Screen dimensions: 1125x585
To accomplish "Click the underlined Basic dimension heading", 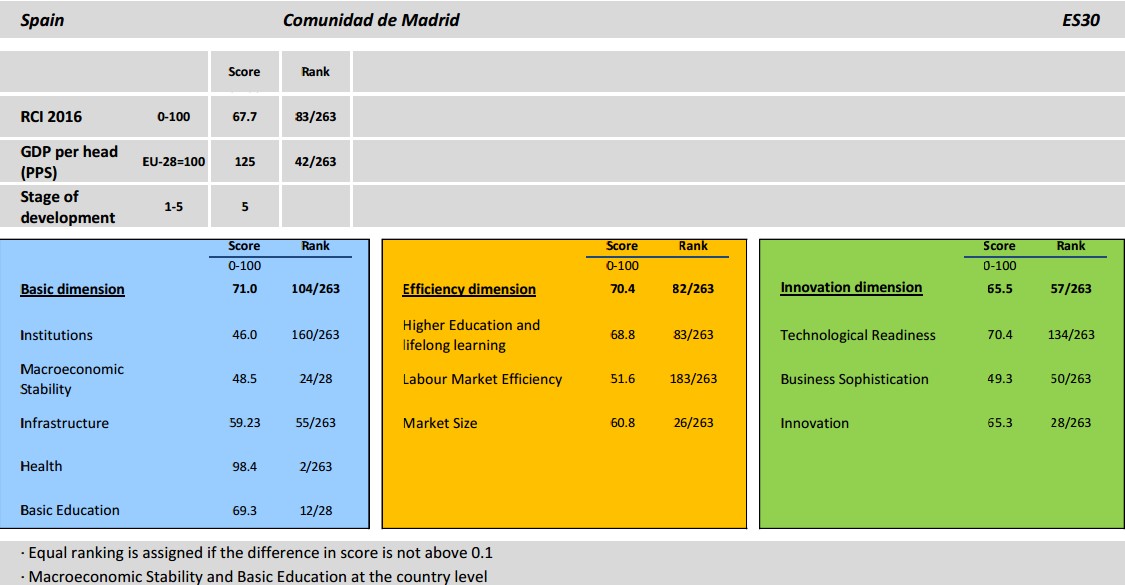I will (72, 289).
